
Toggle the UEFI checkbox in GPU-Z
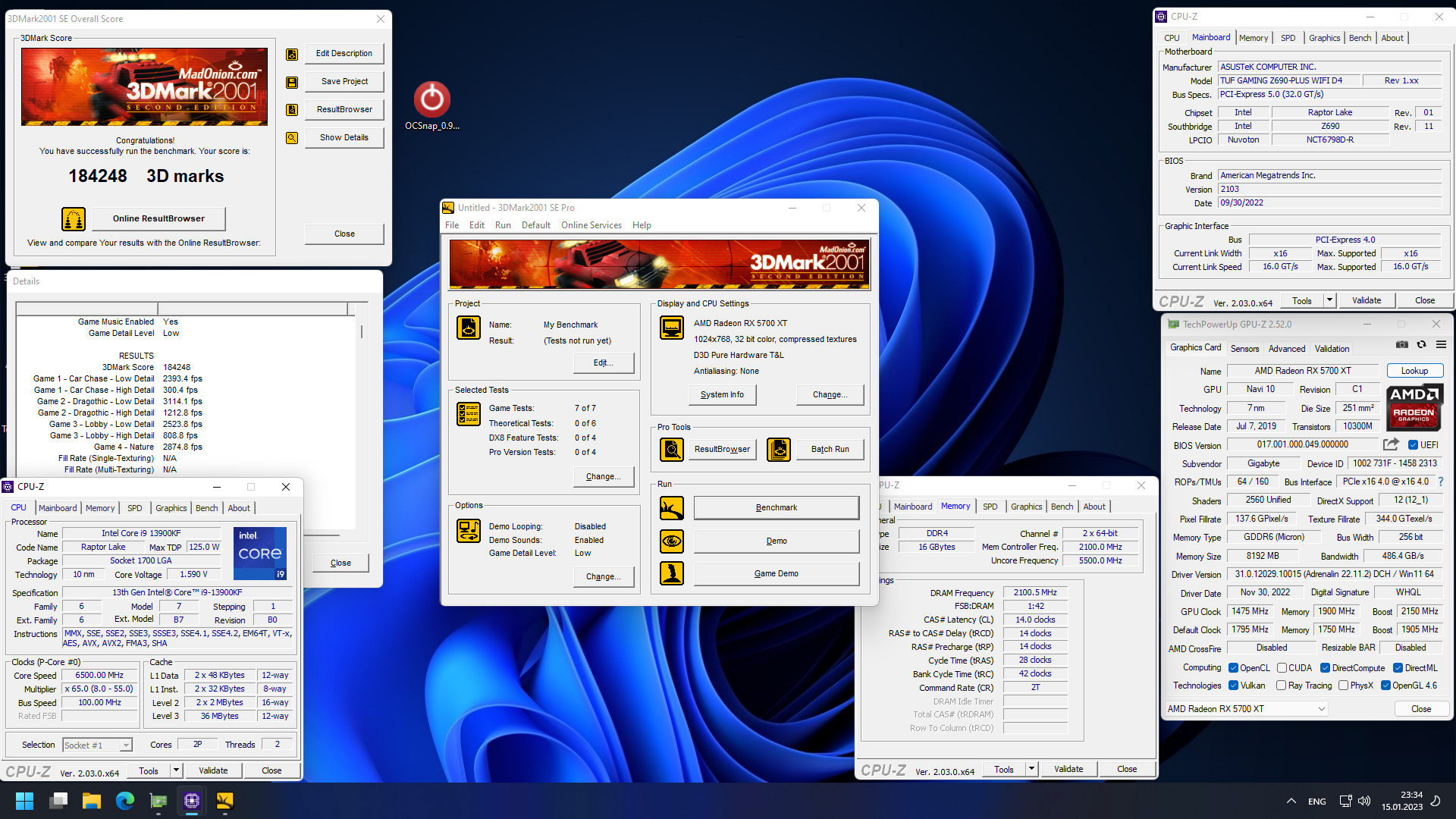(x=1414, y=445)
